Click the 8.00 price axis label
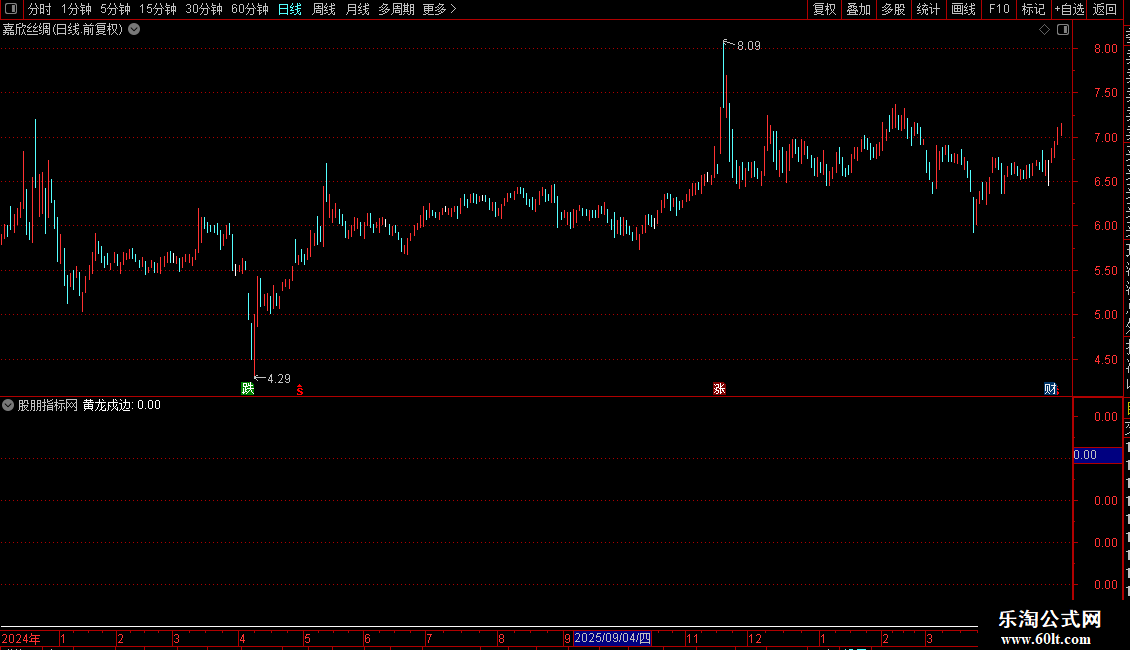 point(1105,49)
